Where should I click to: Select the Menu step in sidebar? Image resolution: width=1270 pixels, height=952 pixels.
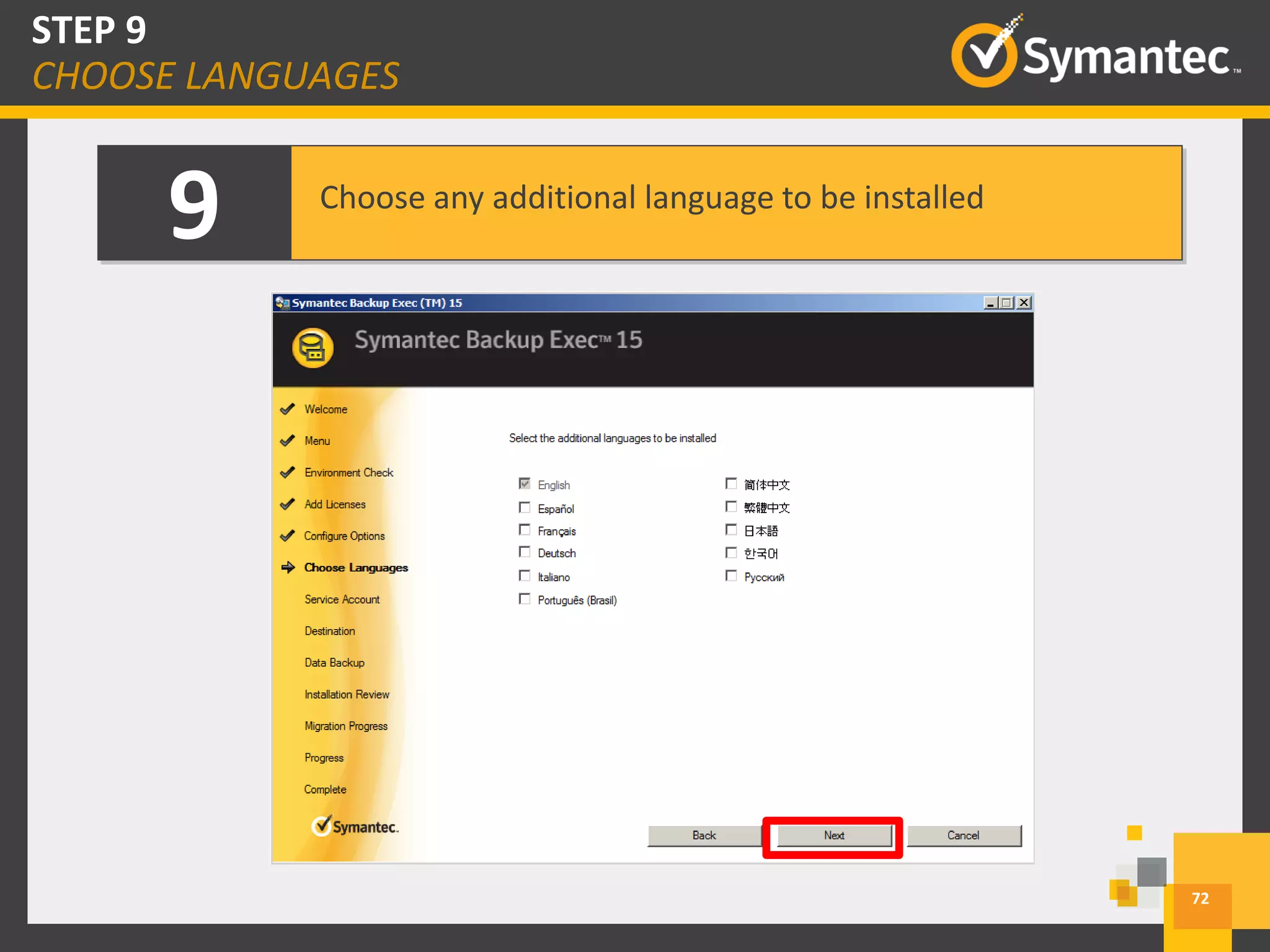(x=317, y=441)
